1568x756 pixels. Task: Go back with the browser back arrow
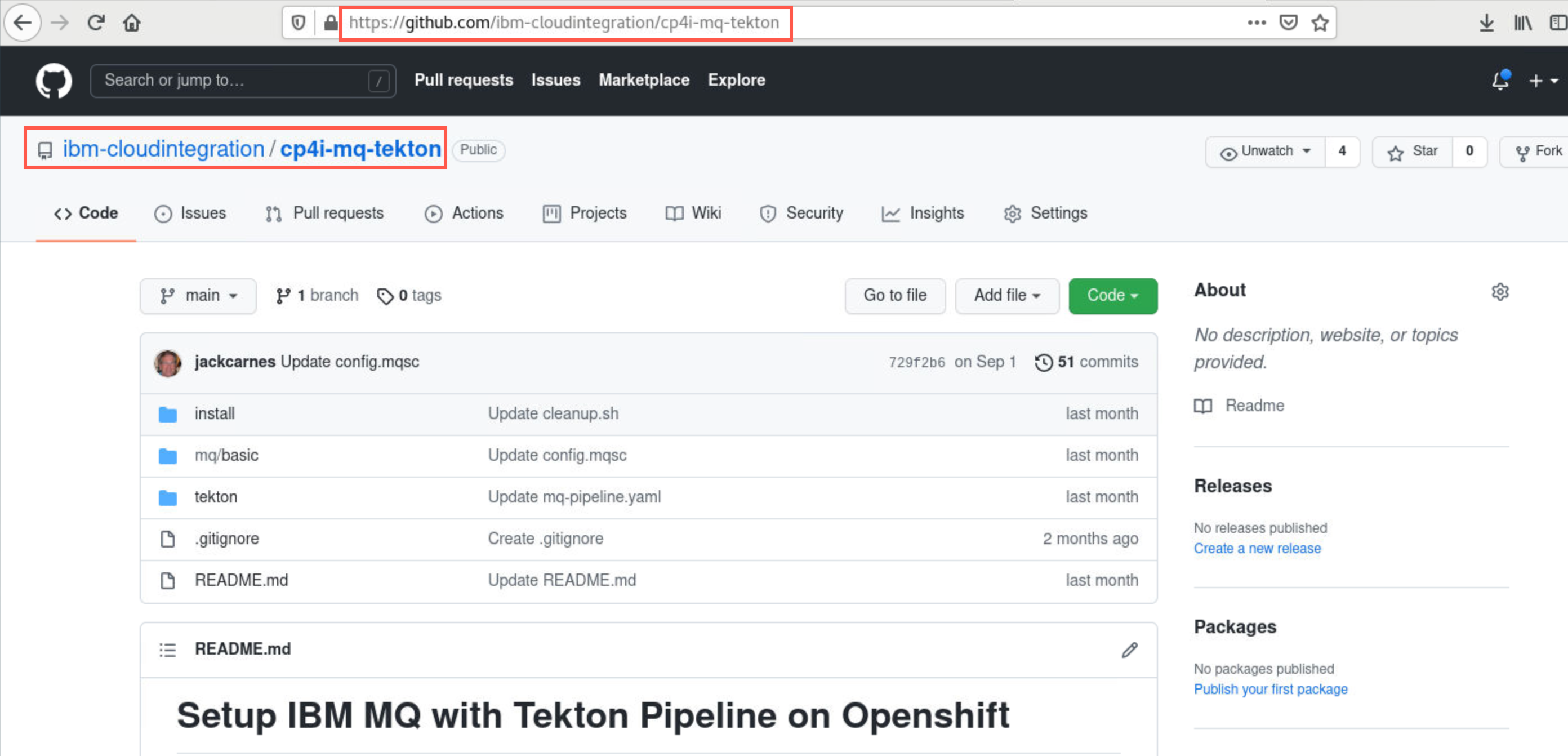tap(23, 23)
